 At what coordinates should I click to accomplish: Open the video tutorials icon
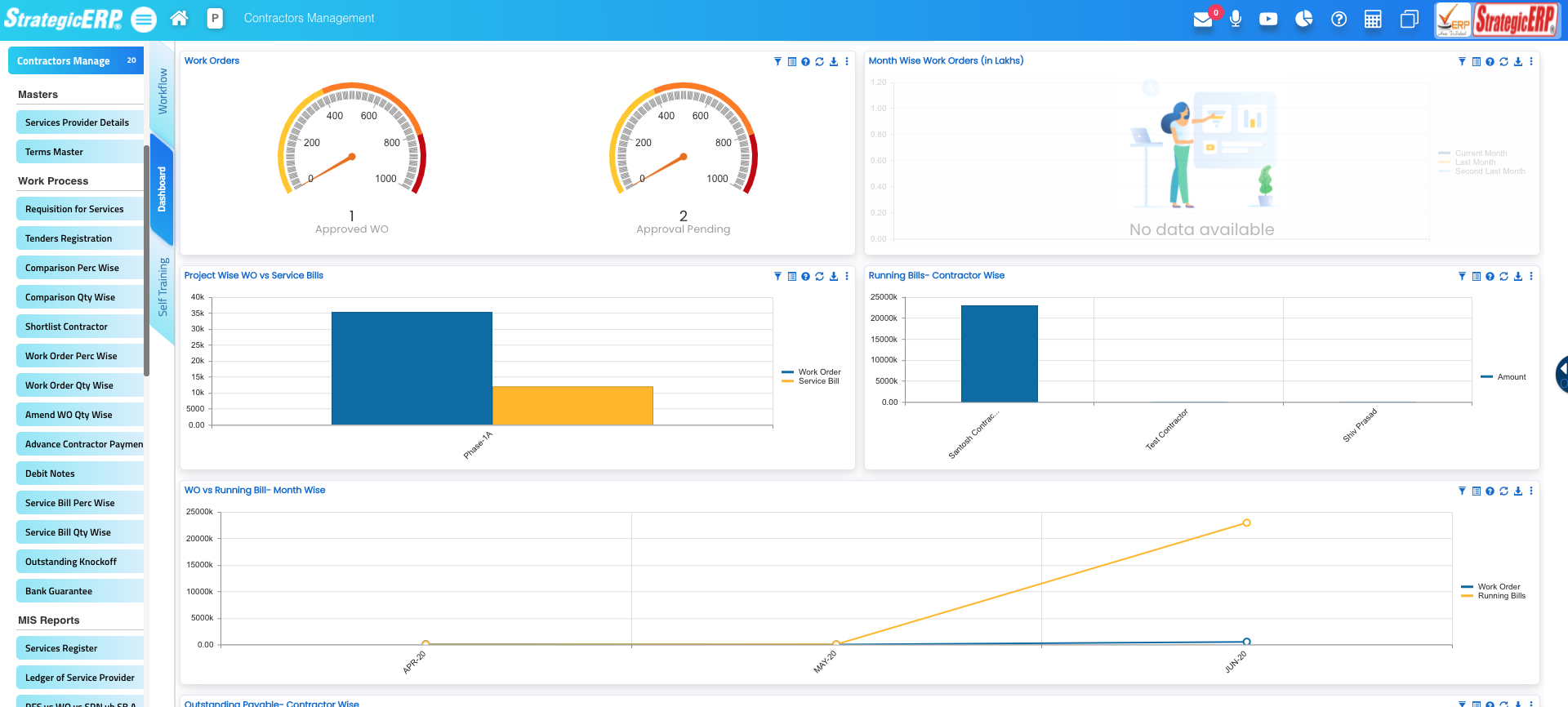(x=1268, y=19)
